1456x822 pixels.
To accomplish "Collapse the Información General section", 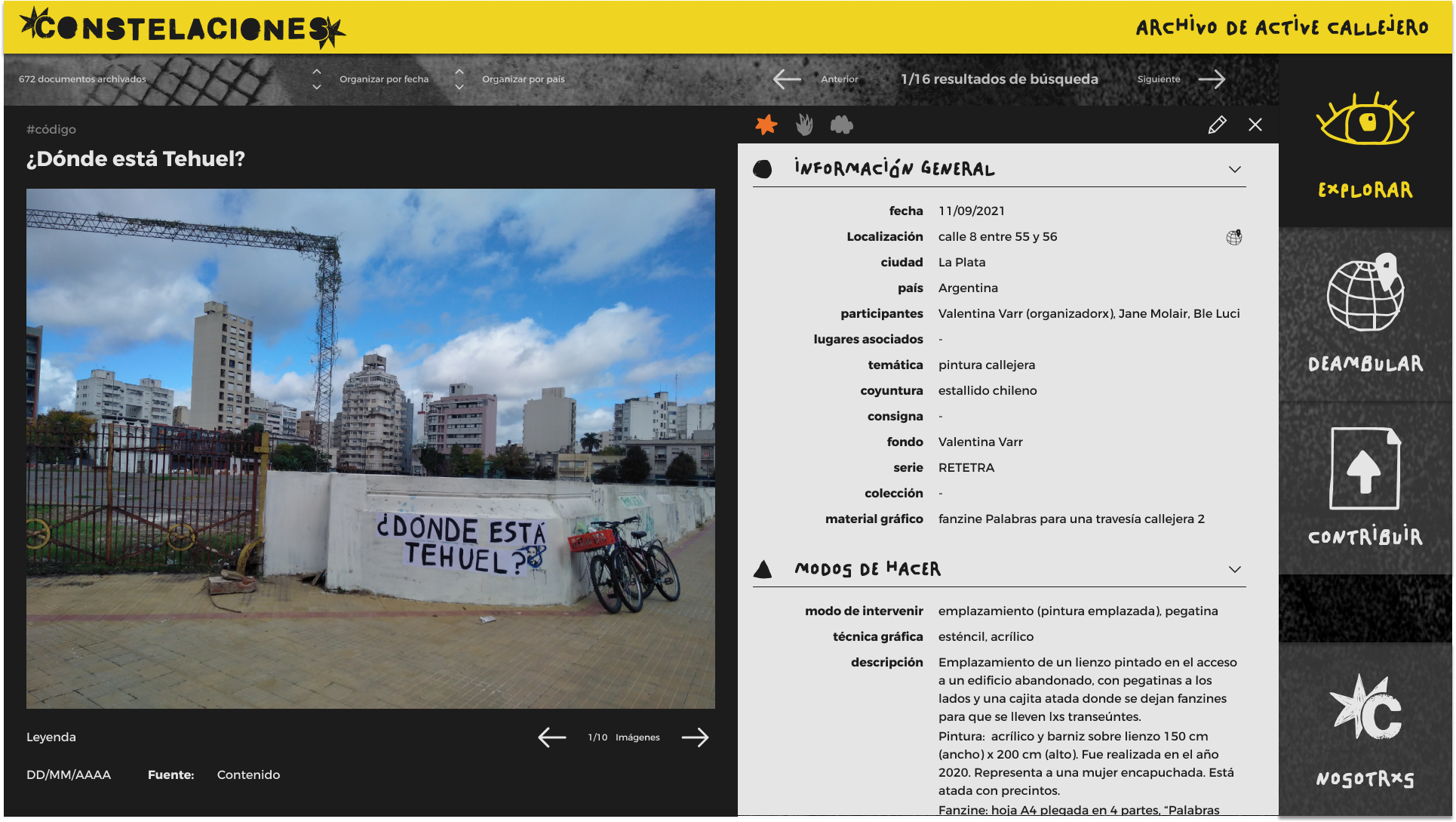I will click(1234, 170).
